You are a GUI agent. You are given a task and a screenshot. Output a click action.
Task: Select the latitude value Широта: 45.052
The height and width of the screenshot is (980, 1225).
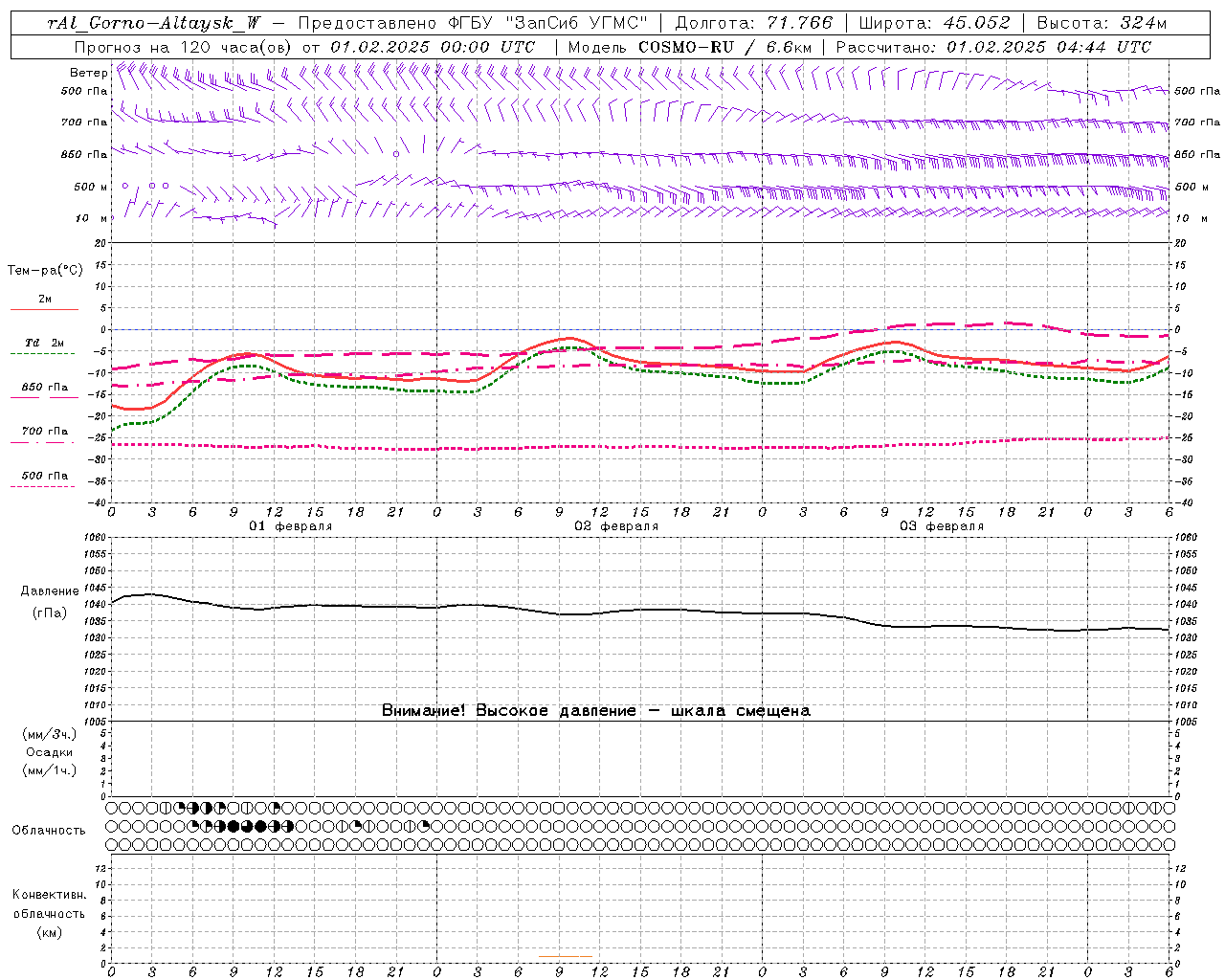[934, 23]
